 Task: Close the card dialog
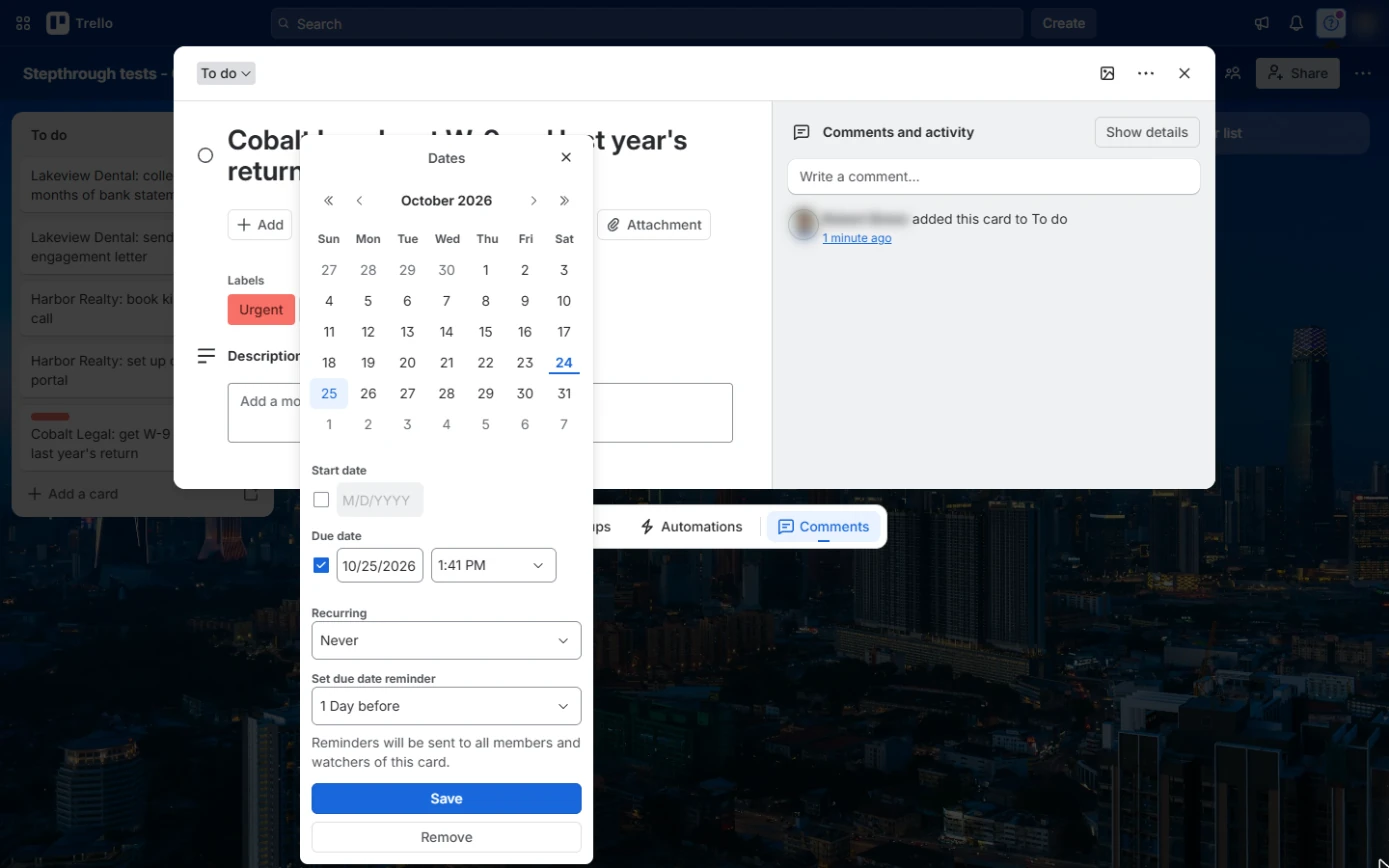(x=1184, y=73)
